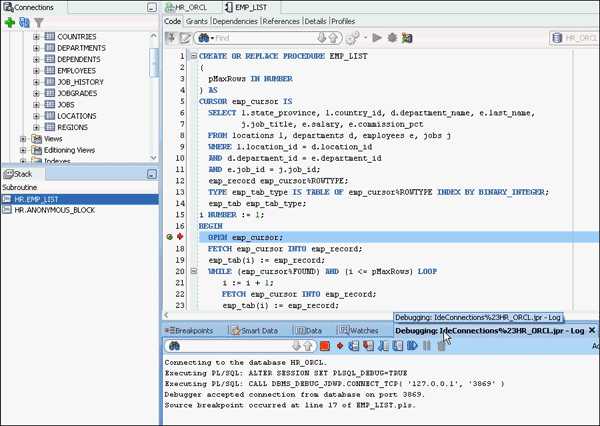Expand the Editioning Views node
600x426 pixels.
[x=23, y=150]
